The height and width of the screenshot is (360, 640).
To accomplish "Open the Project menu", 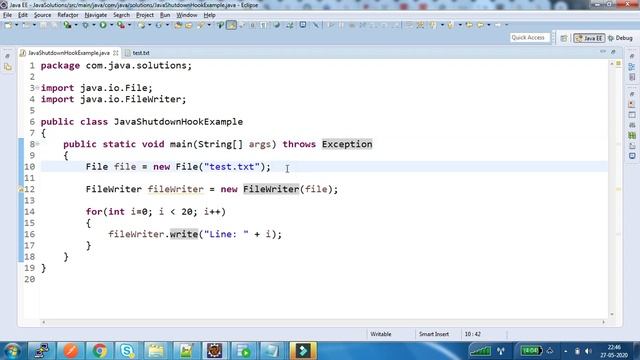I will (145, 15).
